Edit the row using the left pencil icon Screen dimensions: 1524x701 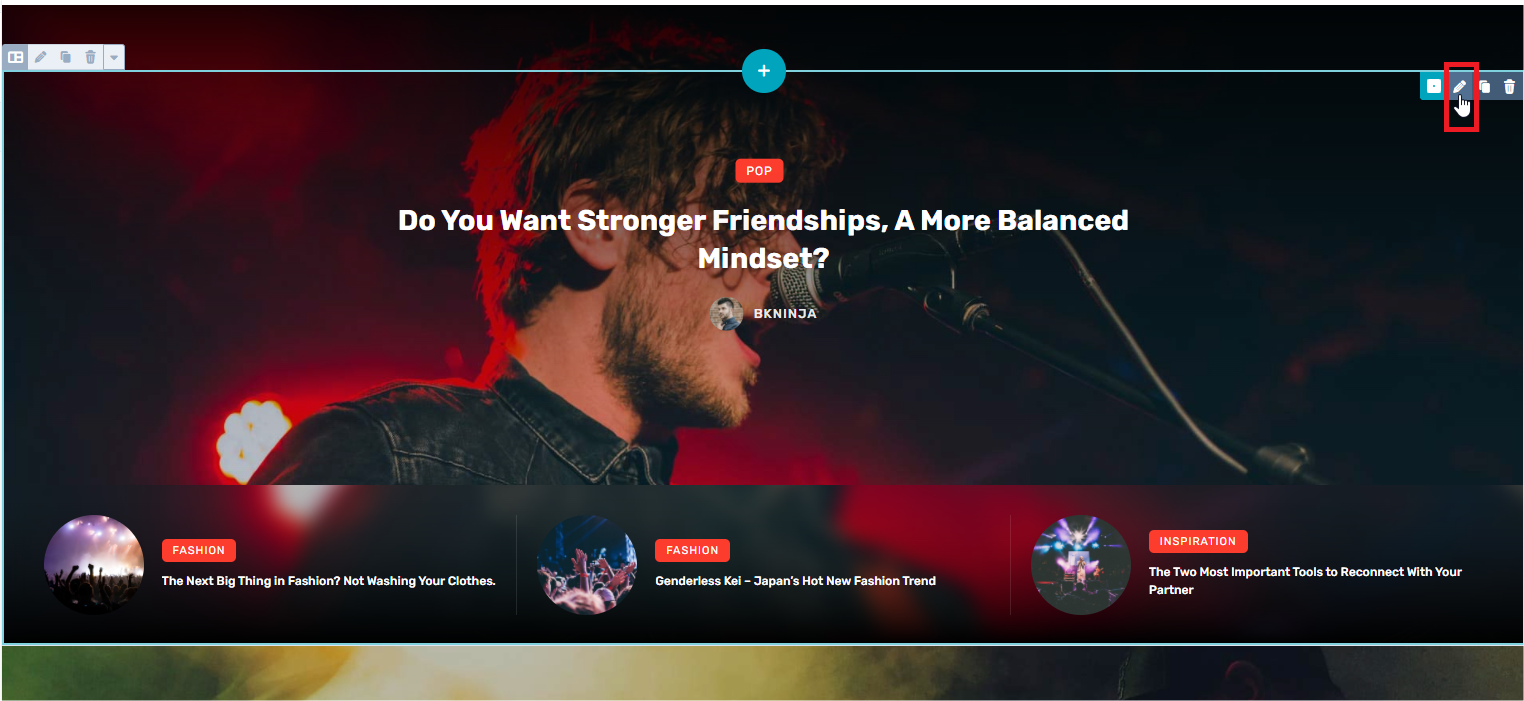click(41, 57)
